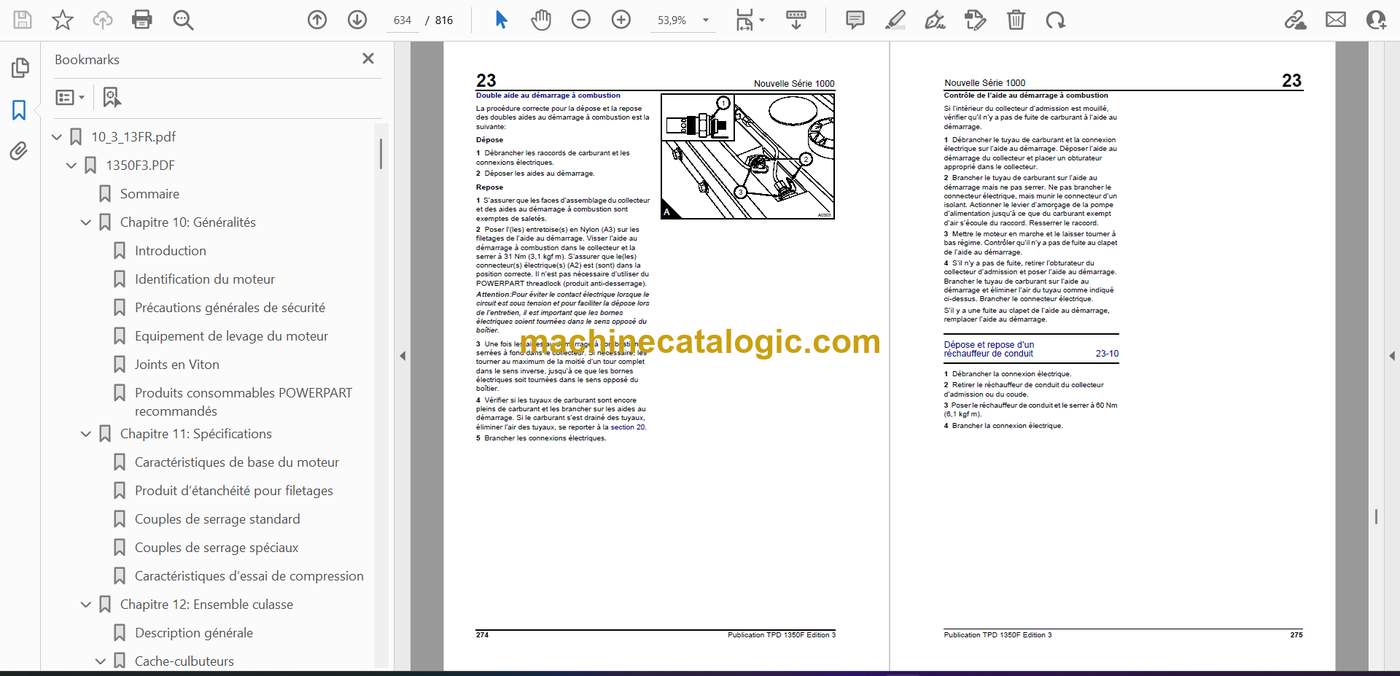Click the Delete trash icon
This screenshot has width=1400, height=676.
[x=1015, y=19]
